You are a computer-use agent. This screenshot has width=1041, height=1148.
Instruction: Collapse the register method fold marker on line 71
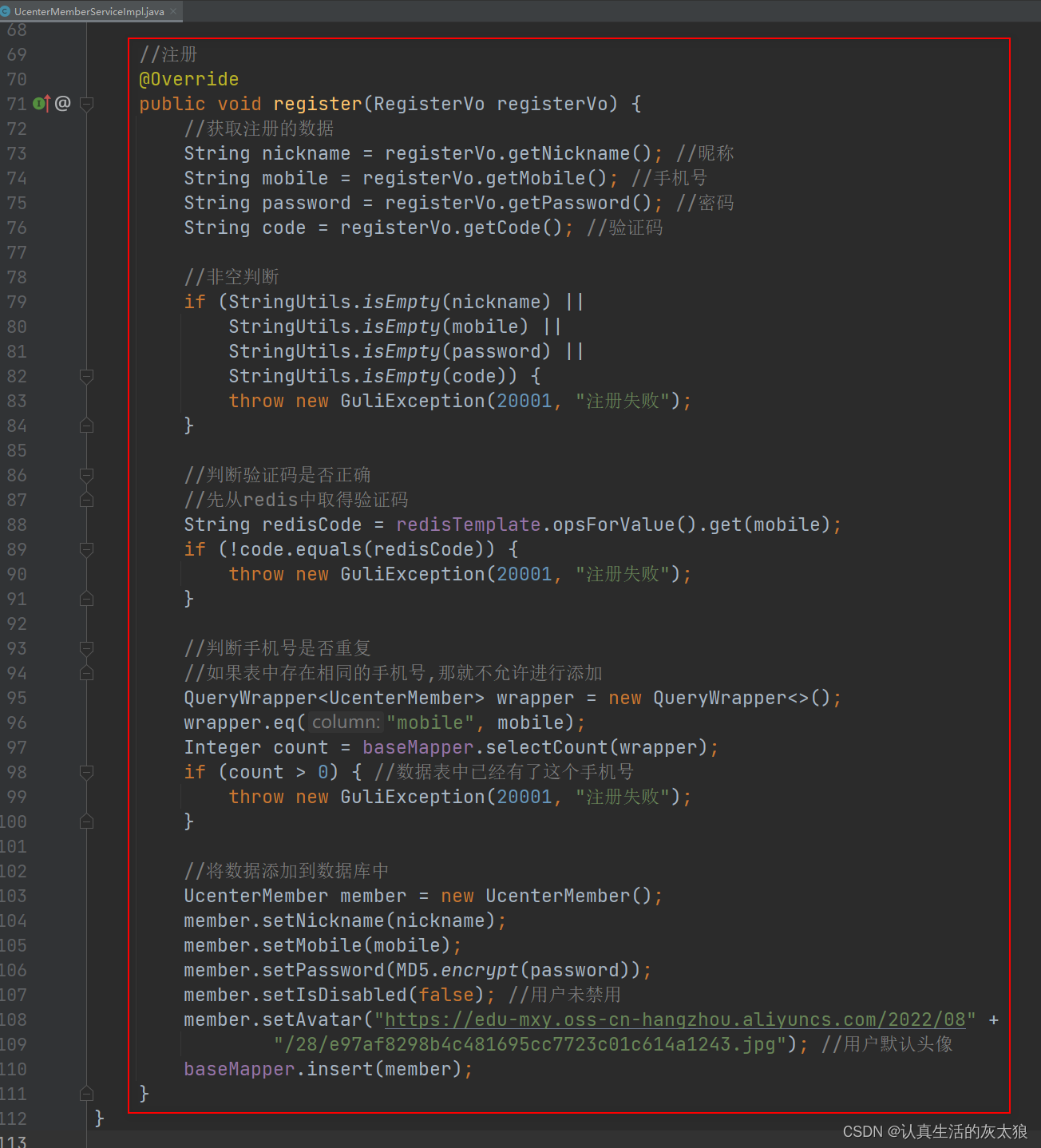(x=87, y=104)
